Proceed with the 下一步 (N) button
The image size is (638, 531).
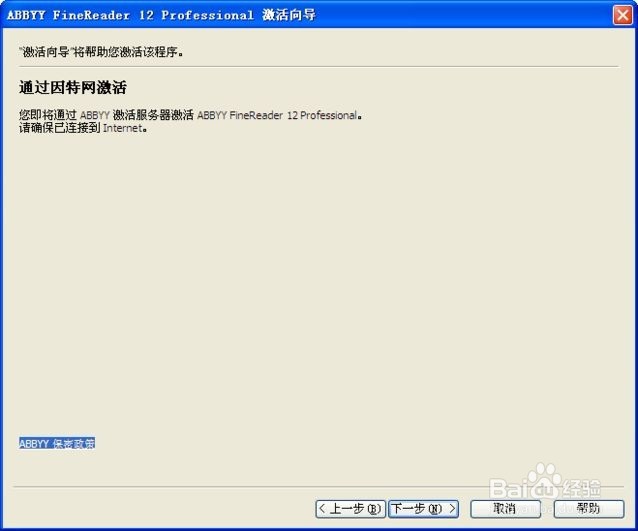coord(424,509)
